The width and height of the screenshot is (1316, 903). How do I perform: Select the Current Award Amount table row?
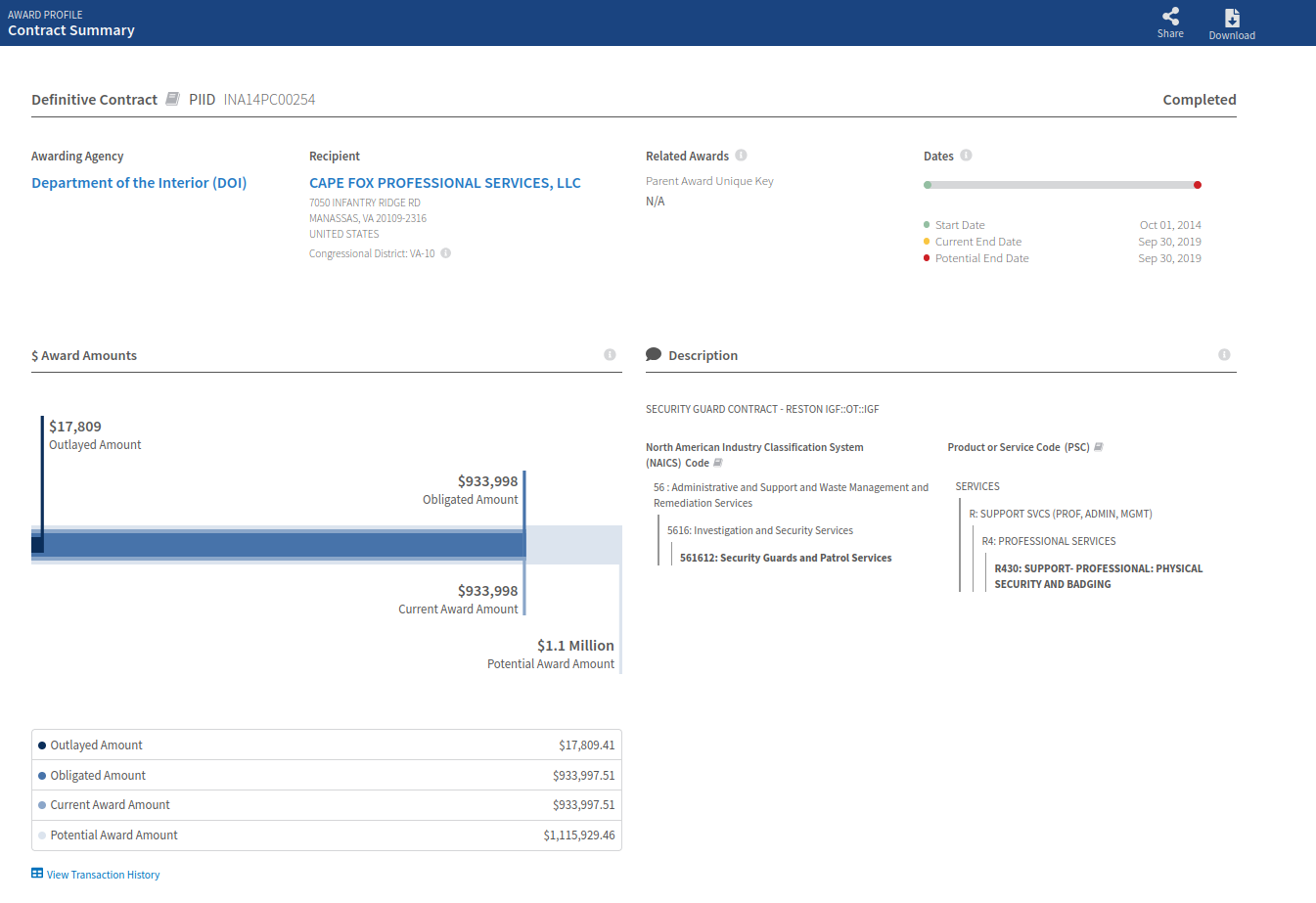[327, 805]
